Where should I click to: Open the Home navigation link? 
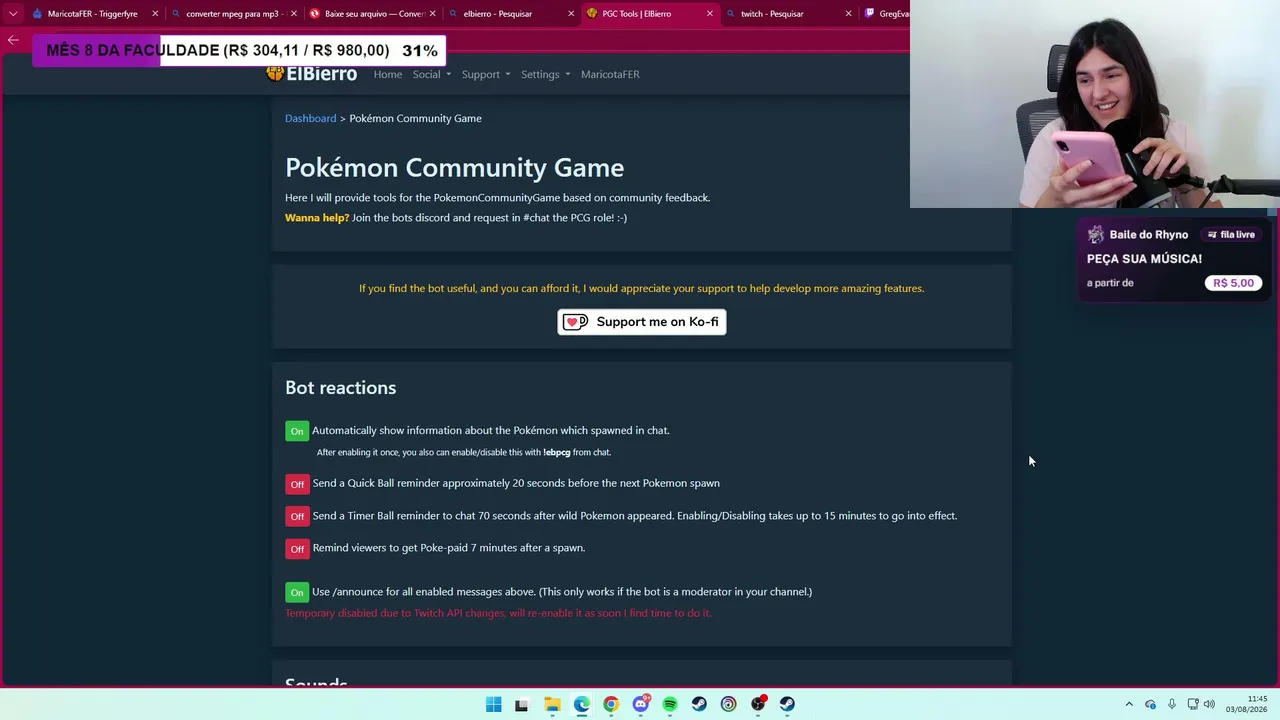click(388, 74)
